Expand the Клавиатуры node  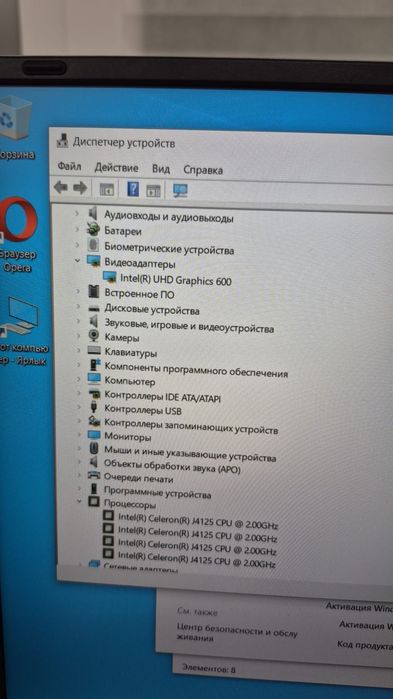(78, 350)
